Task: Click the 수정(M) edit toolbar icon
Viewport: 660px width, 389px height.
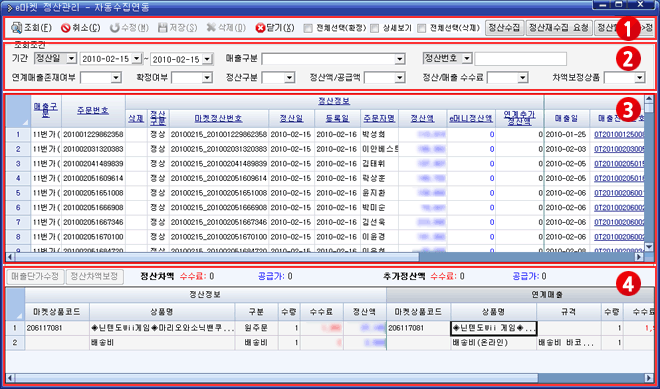Action: coord(114,28)
